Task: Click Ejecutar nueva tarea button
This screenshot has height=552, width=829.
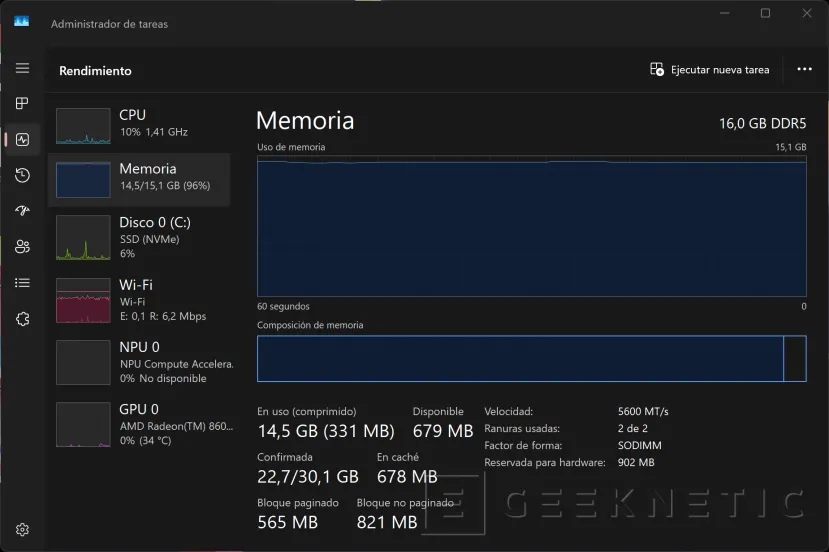Action: pyautogui.click(x=710, y=69)
